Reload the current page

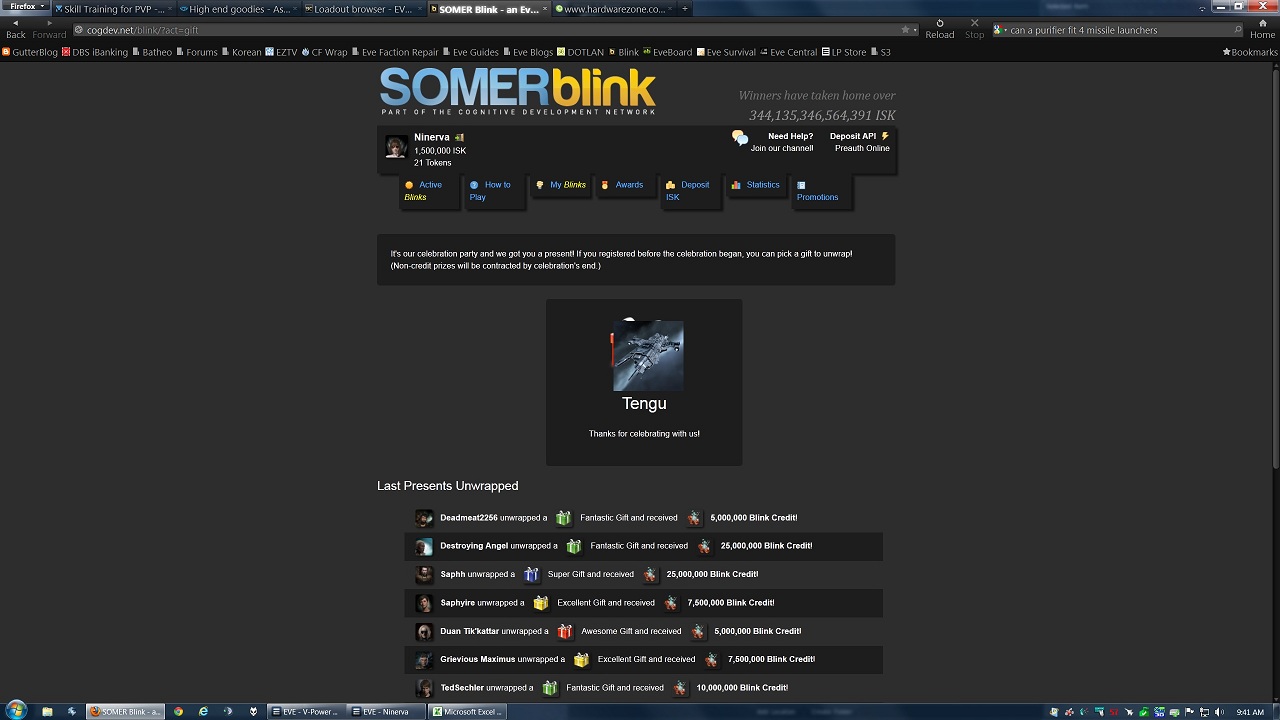click(939, 28)
